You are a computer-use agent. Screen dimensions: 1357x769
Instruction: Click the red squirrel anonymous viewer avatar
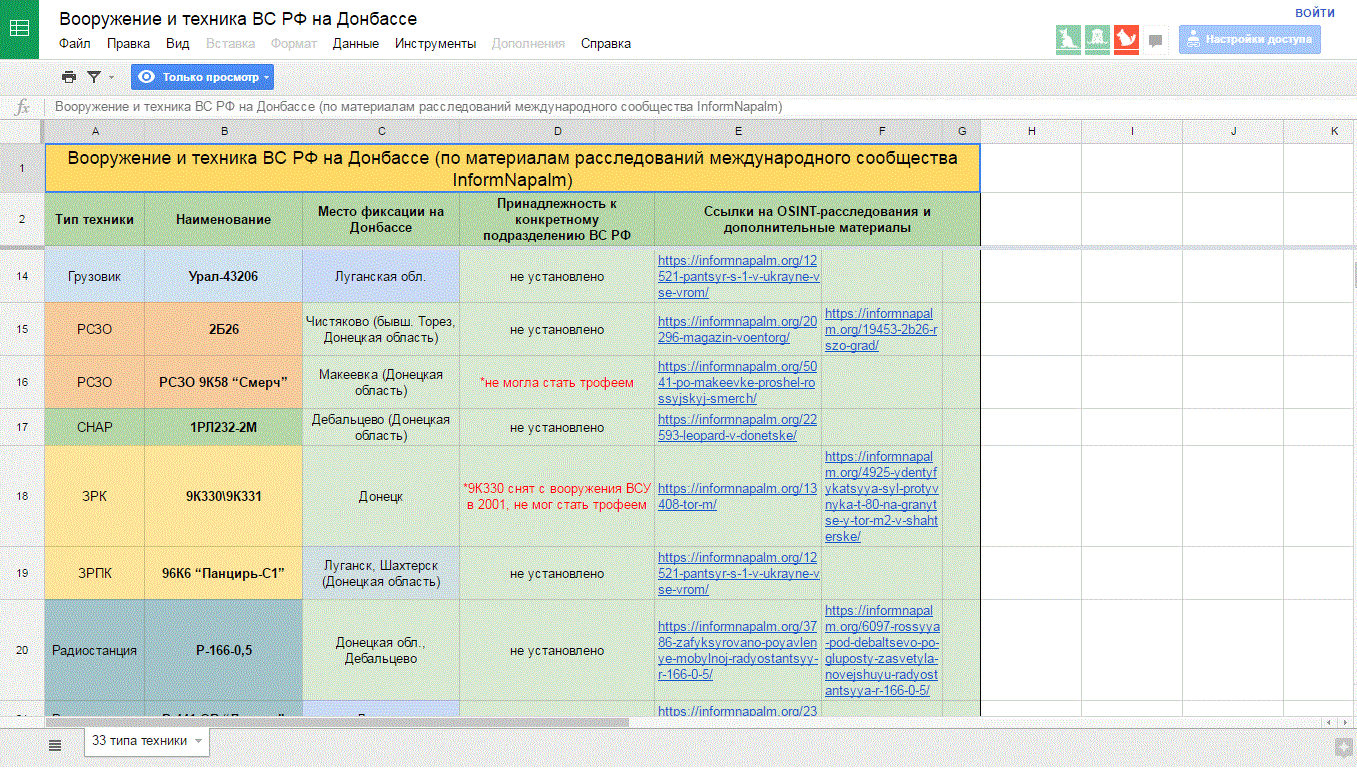(x=1126, y=39)
